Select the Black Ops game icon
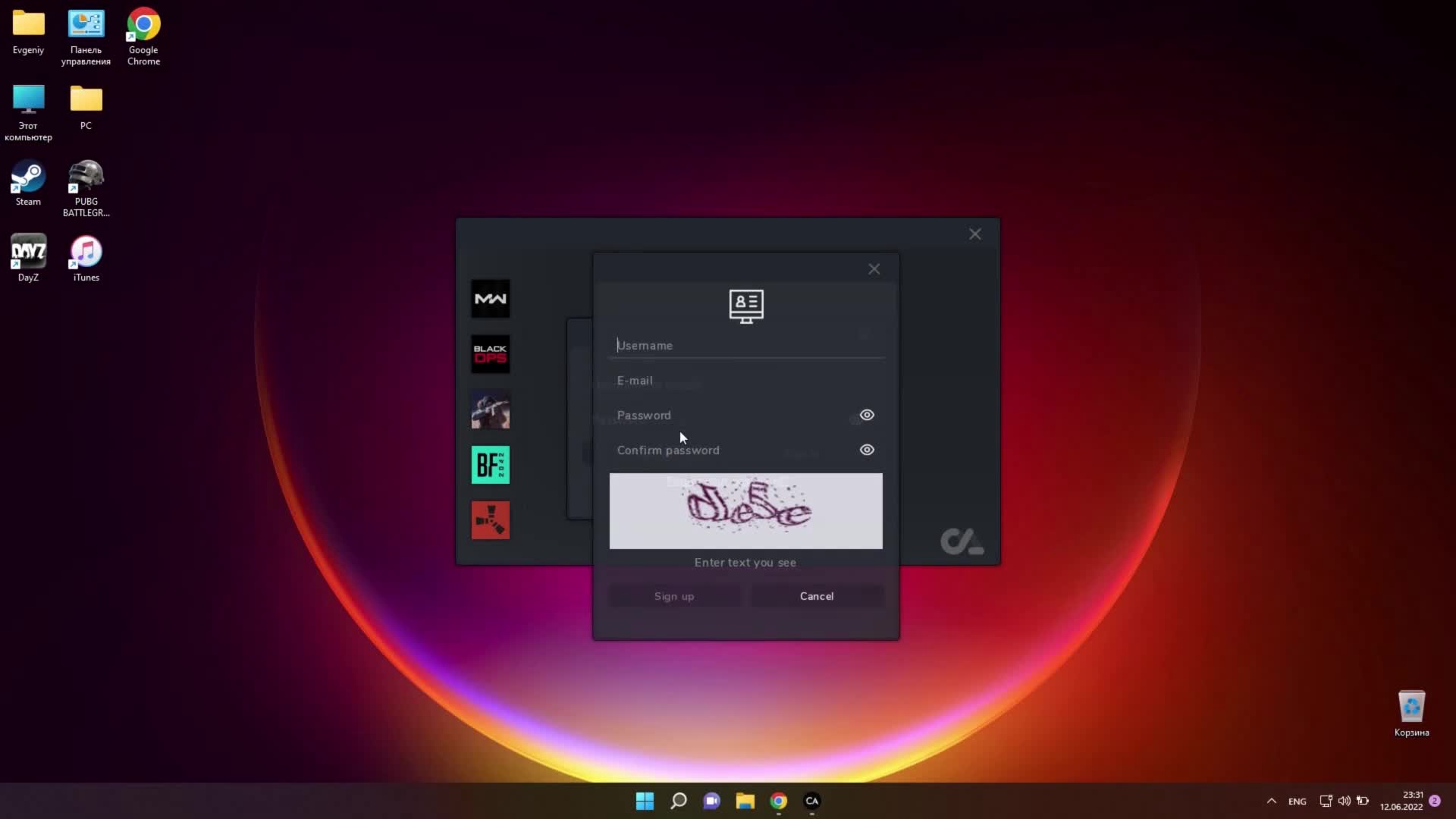This screenshot has width=1456, height=819. coord(491,354)
